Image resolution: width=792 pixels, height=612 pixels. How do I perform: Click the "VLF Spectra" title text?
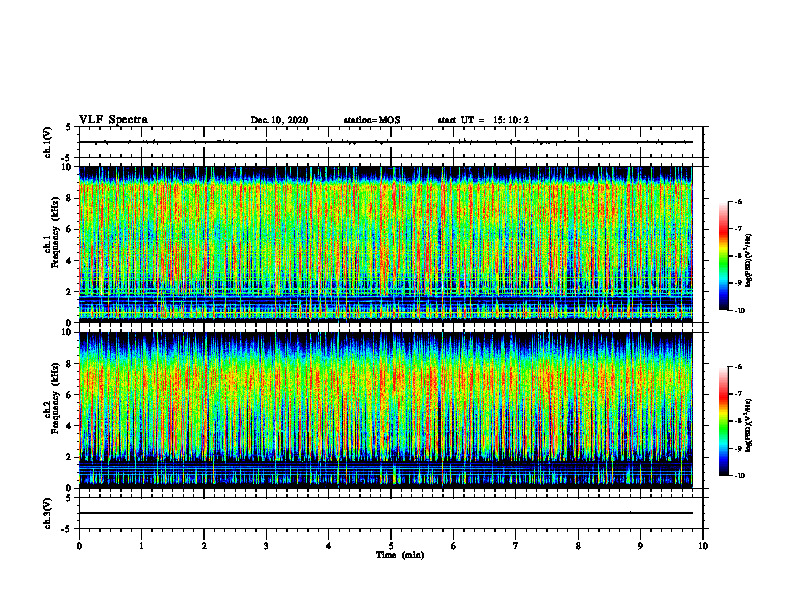(113, 120)
